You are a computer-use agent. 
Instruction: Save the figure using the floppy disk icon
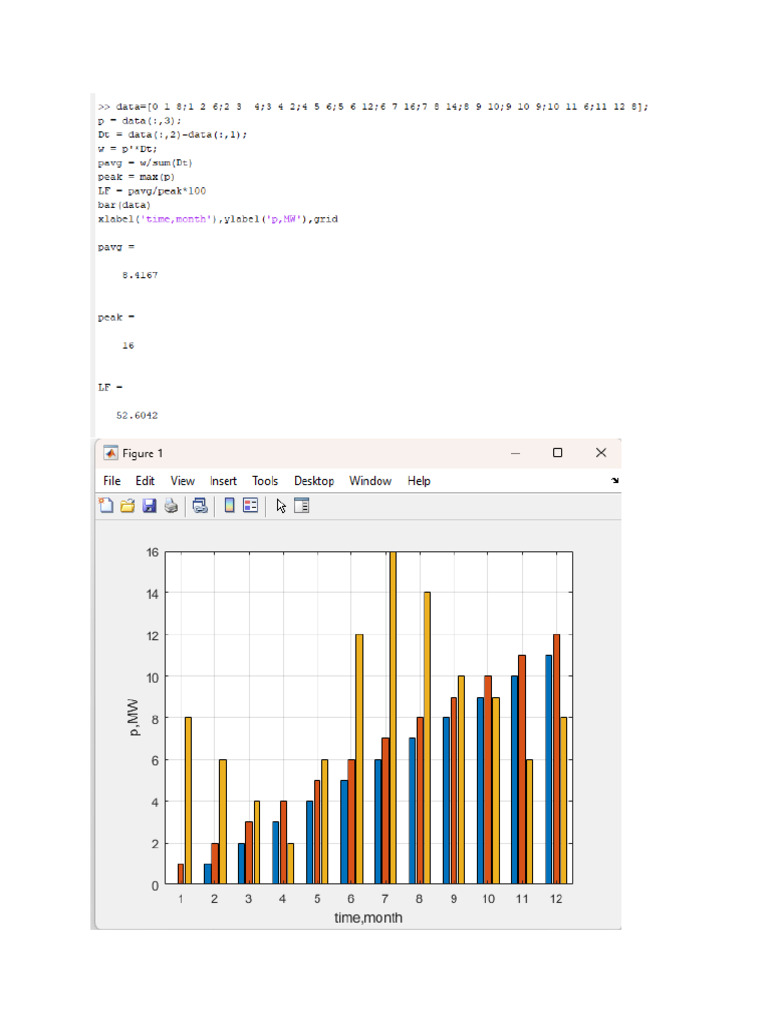149,506
